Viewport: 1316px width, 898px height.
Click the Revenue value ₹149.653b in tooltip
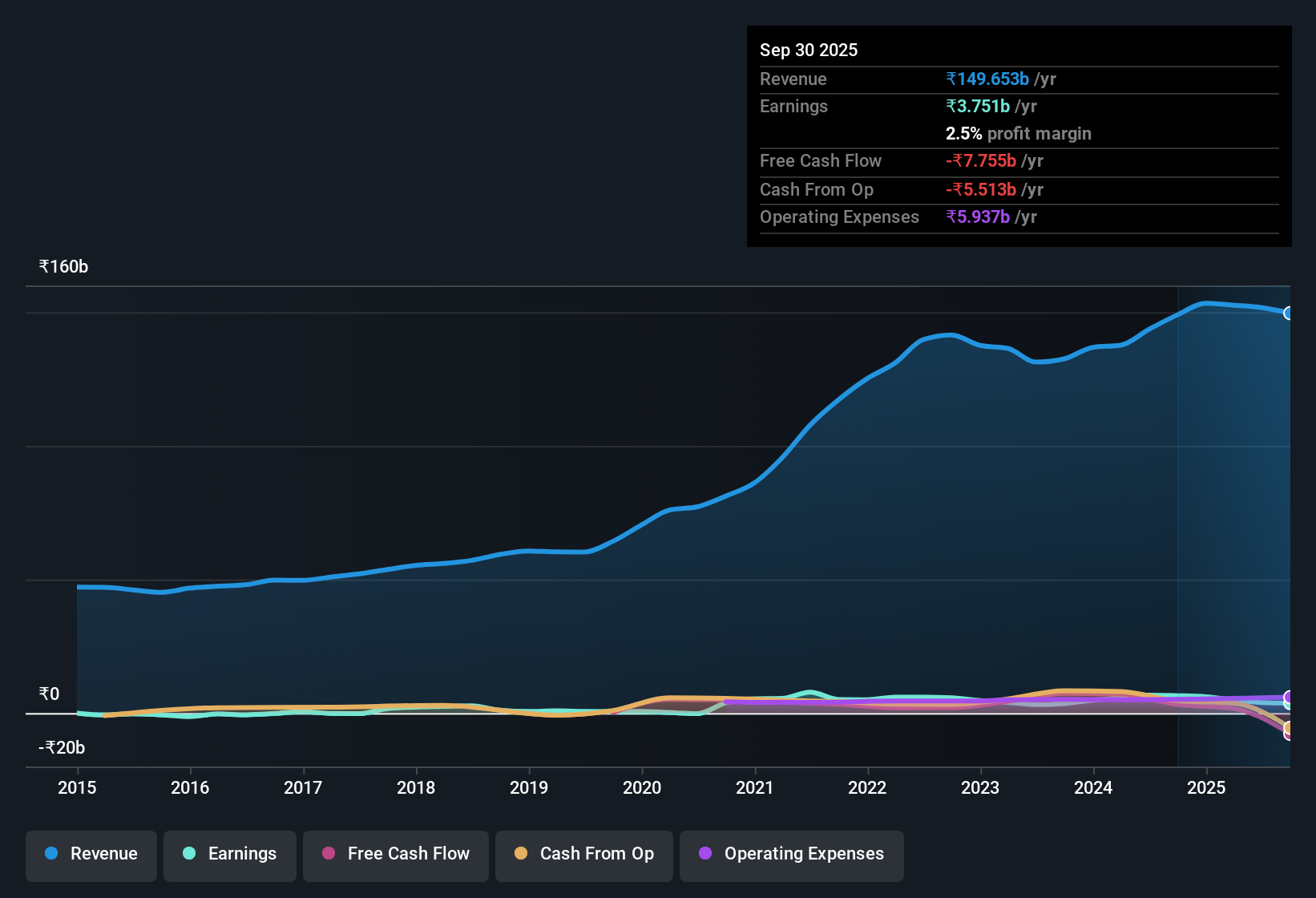988,79
